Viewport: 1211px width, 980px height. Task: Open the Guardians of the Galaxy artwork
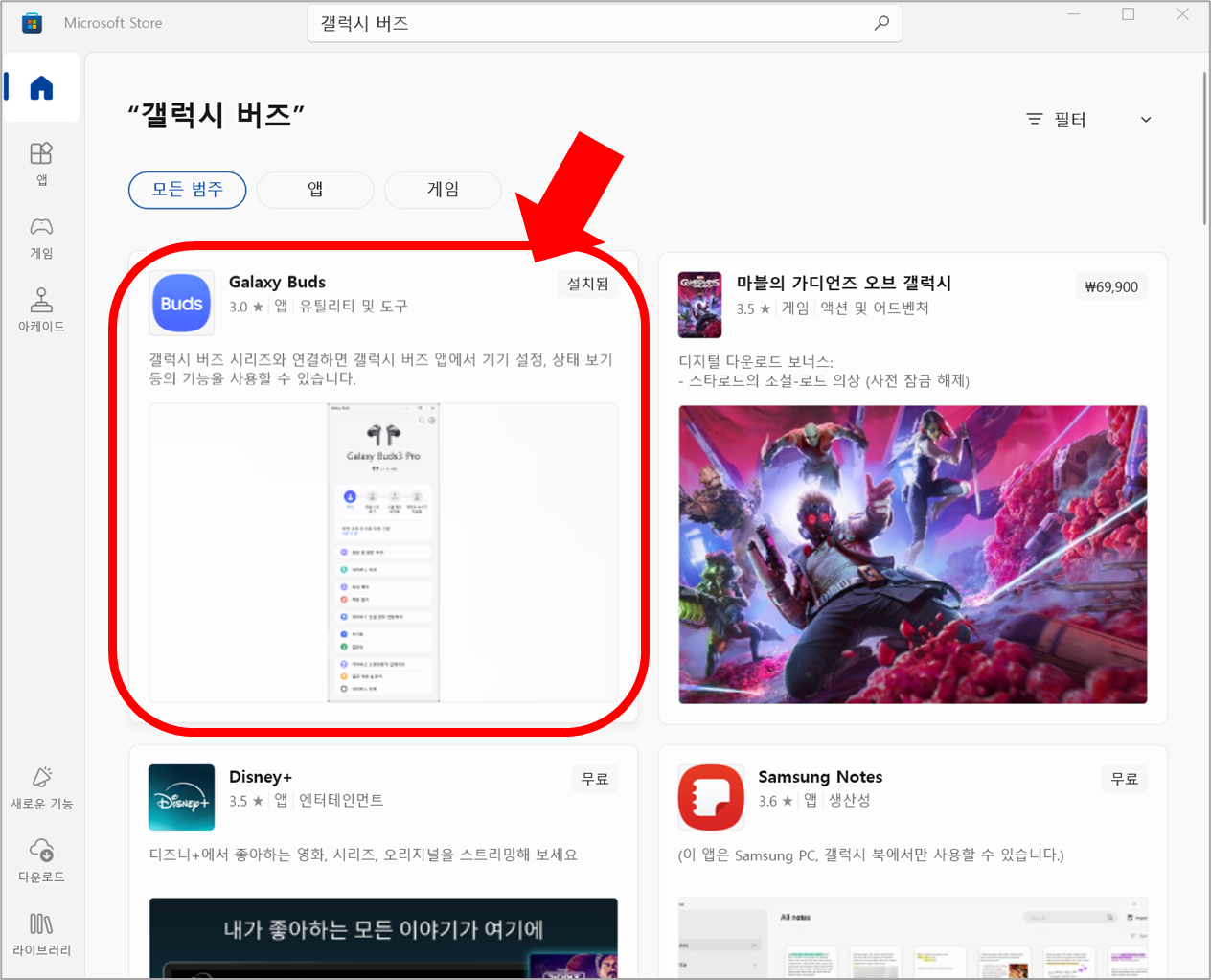tap(913, 555)
